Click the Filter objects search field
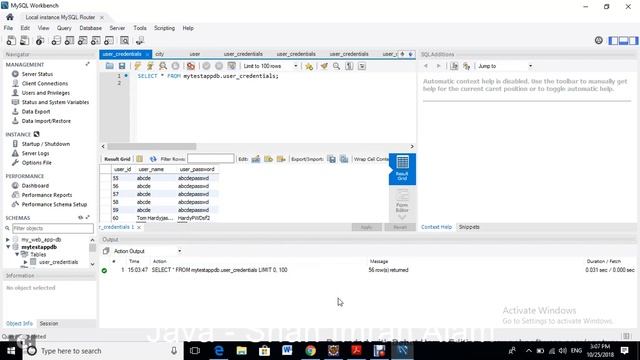Image resolution: width=640 pixels, height=360 pixels. 53,228
